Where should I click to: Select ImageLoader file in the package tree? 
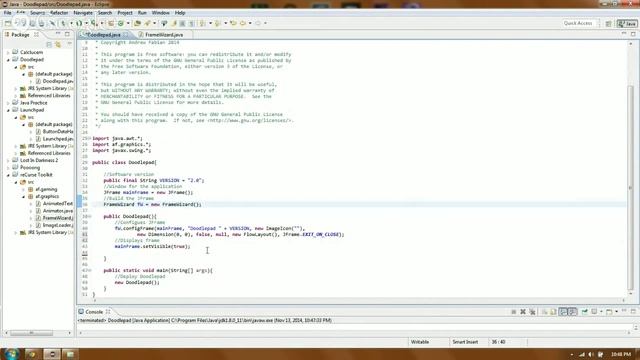point(54,225)
